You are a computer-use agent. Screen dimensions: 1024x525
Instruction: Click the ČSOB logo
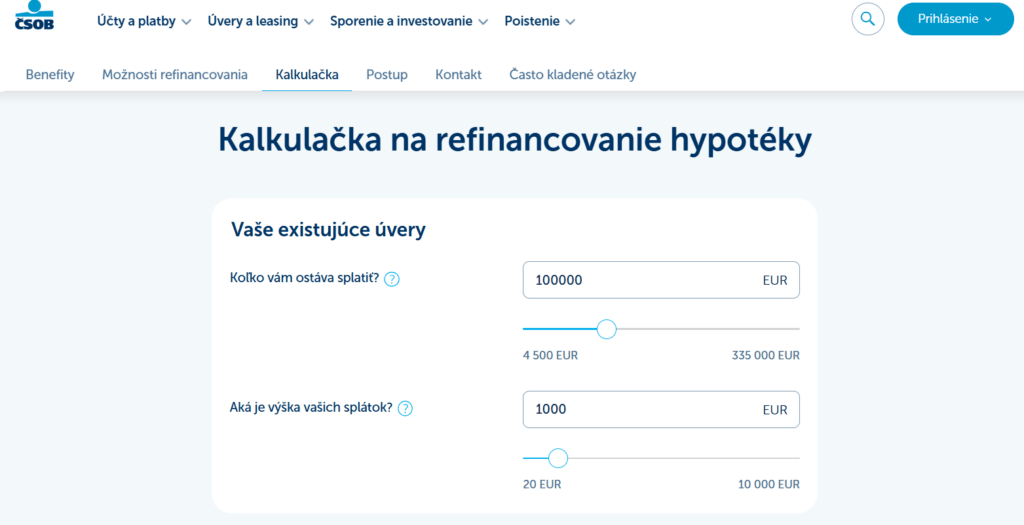(34, 16)
